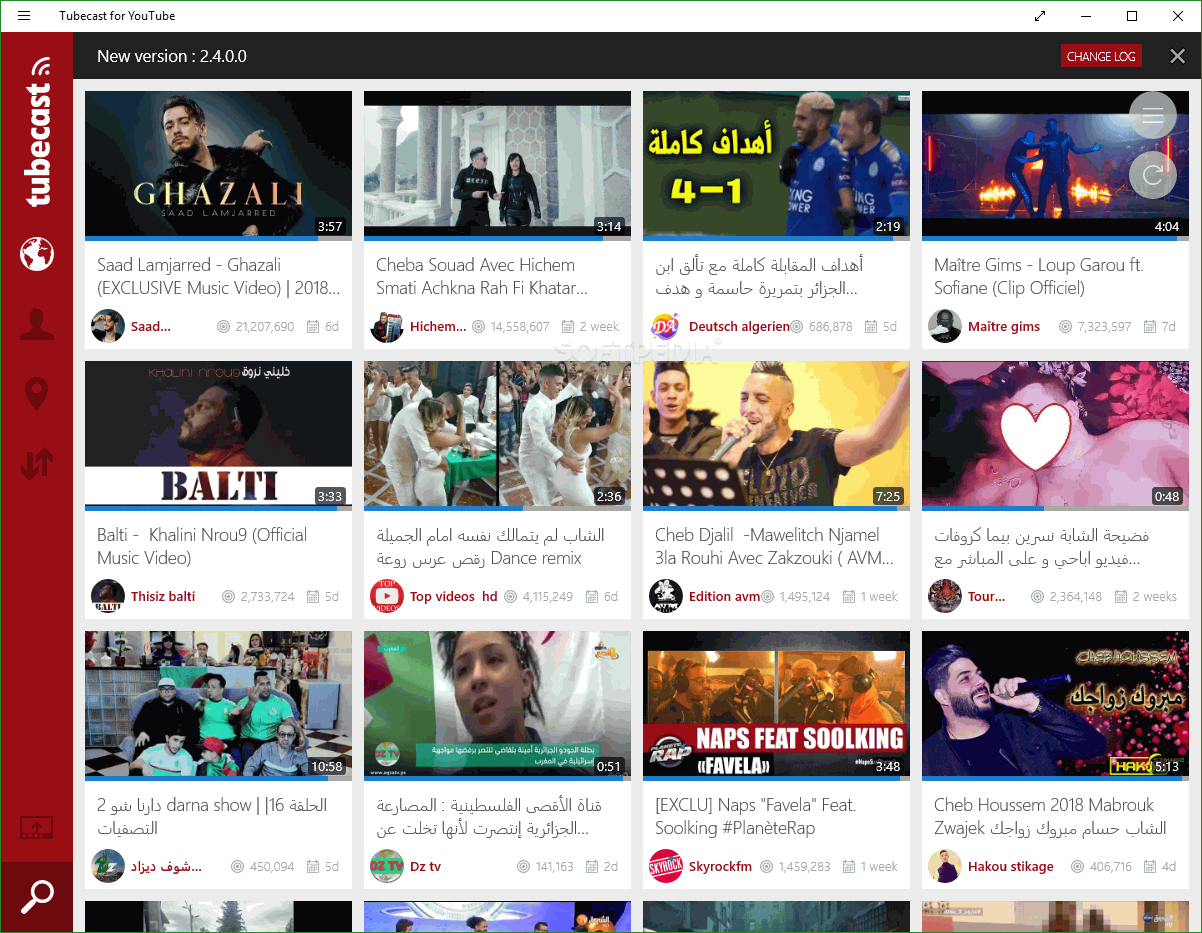Image resolution: width=1202 pixels, height=933 pixels.
Task: Play the Loup Garou 4:04 thumbnail
Action: tap(1055, 164)
